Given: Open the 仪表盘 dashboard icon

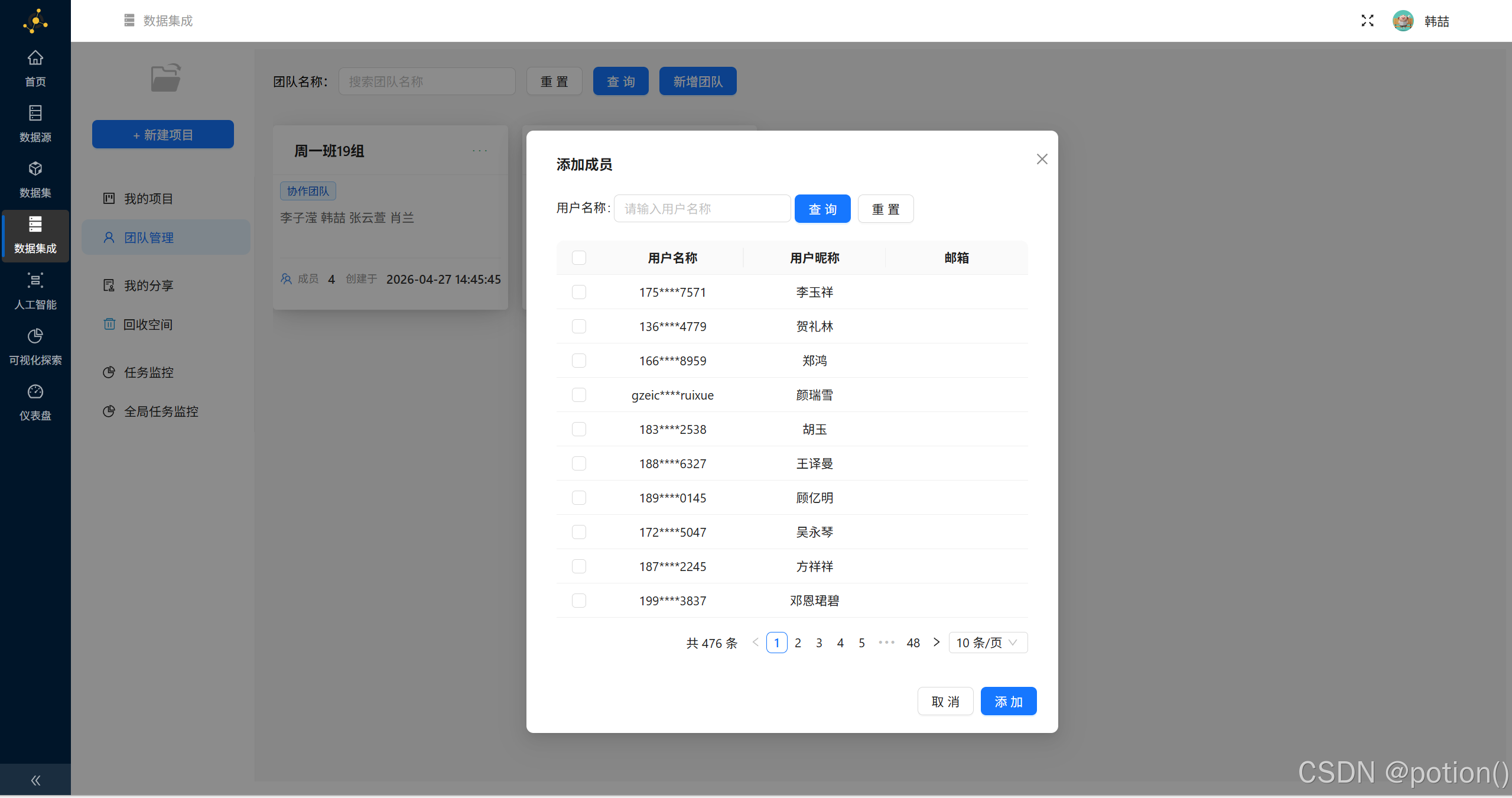Looking at the screenshot, I should pos(35,401).
